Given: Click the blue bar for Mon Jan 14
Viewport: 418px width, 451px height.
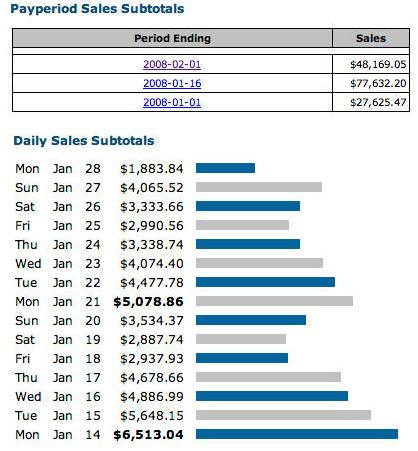Looking at the screenshot, I should [x=297, y=434].
